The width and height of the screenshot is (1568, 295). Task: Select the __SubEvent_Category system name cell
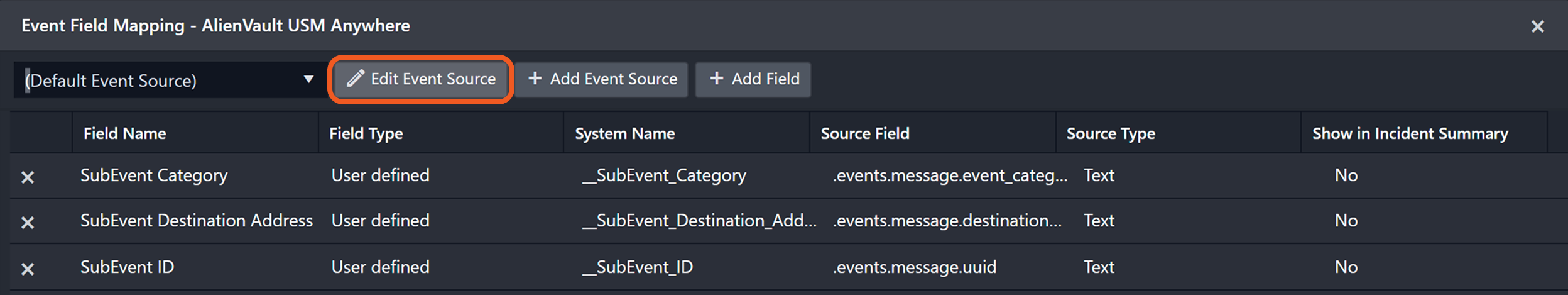664,175
